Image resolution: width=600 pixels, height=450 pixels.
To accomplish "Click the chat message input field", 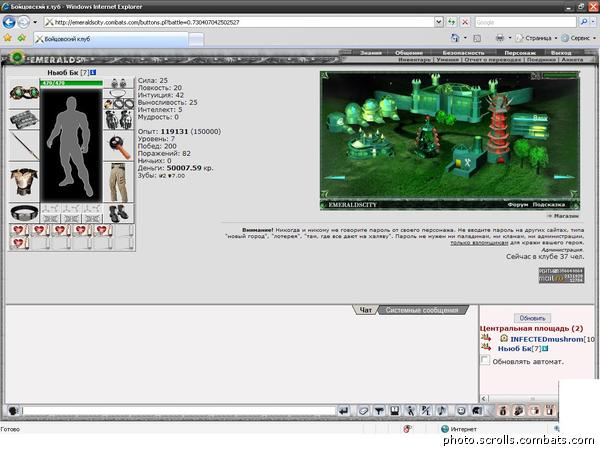I will (x=178, y=411).
